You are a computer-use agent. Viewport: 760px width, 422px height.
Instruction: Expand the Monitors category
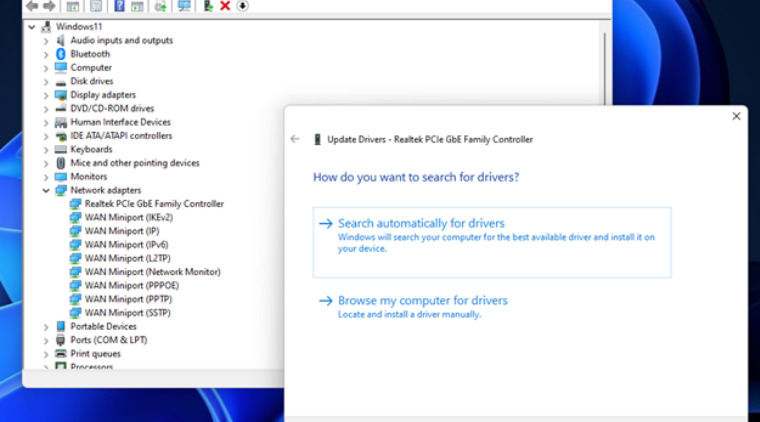pos(46,177)
